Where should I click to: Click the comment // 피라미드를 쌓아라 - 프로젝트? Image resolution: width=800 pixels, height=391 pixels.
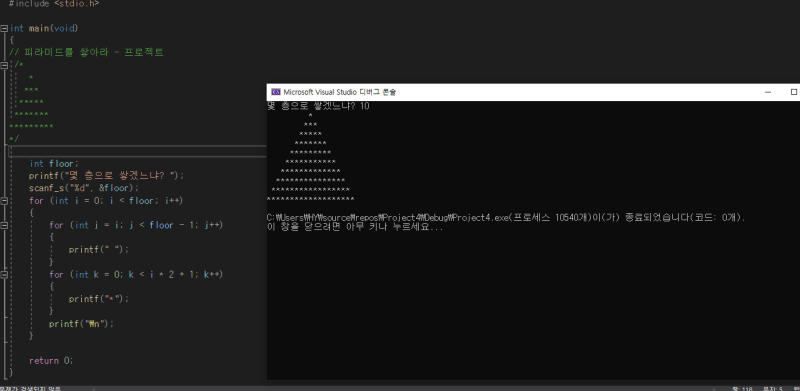click(x=86, y=53)
